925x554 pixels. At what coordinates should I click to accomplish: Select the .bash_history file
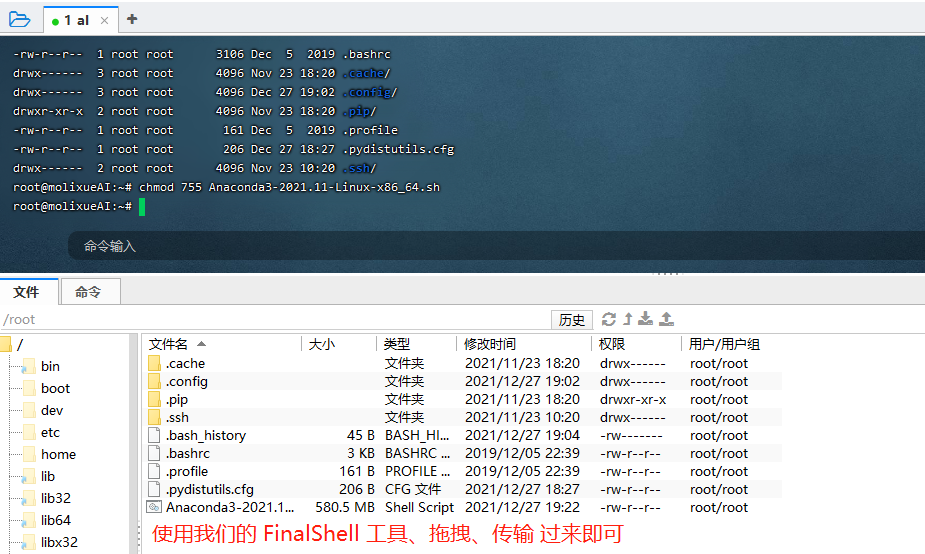tap(463, 435)
